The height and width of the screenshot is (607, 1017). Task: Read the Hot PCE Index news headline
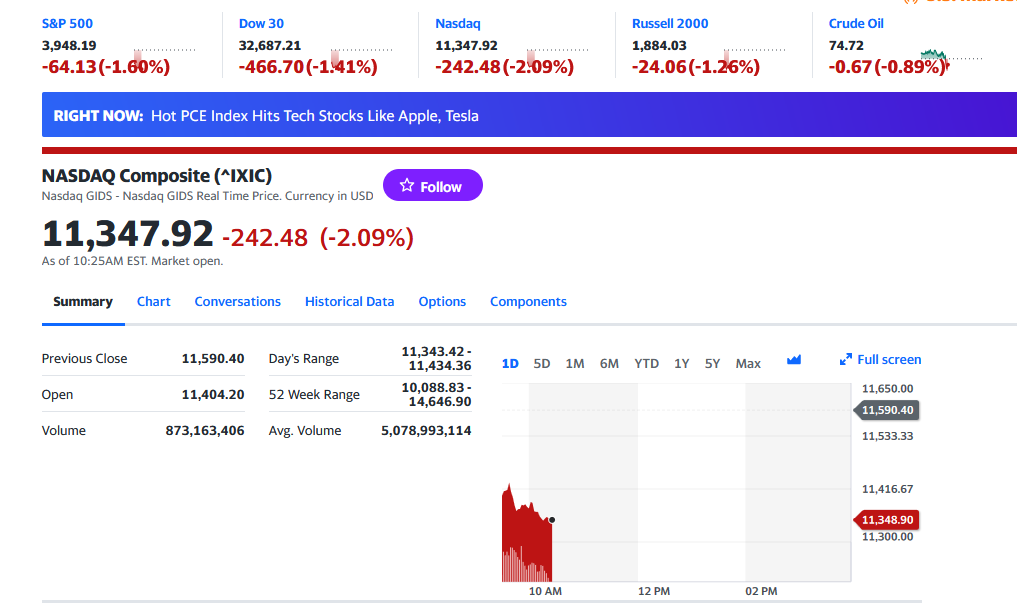click(x=315, y=116)
